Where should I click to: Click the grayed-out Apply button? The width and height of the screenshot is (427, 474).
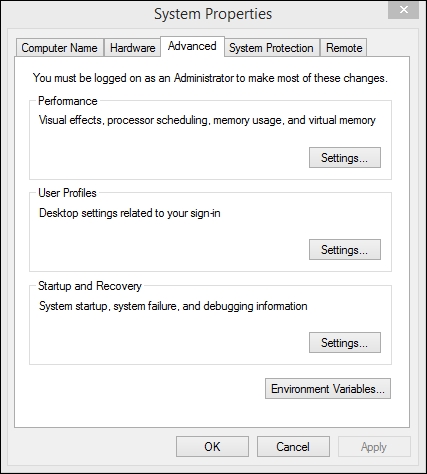click(x=374, y=447)
